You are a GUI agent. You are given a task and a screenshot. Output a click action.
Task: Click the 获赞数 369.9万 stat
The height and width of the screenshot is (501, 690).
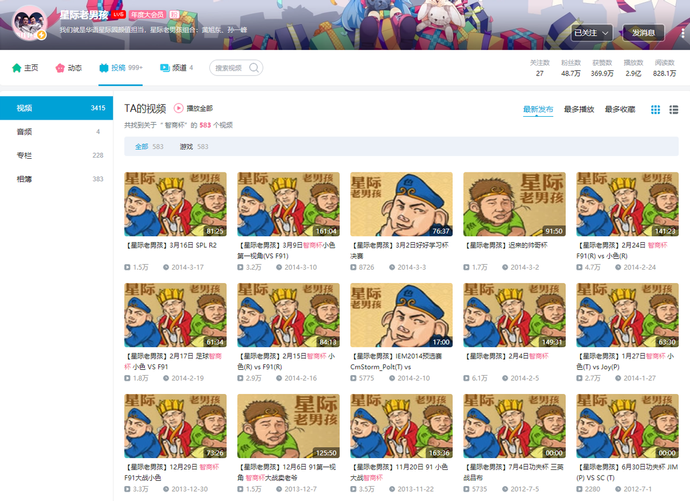click(x=602, y=68)
